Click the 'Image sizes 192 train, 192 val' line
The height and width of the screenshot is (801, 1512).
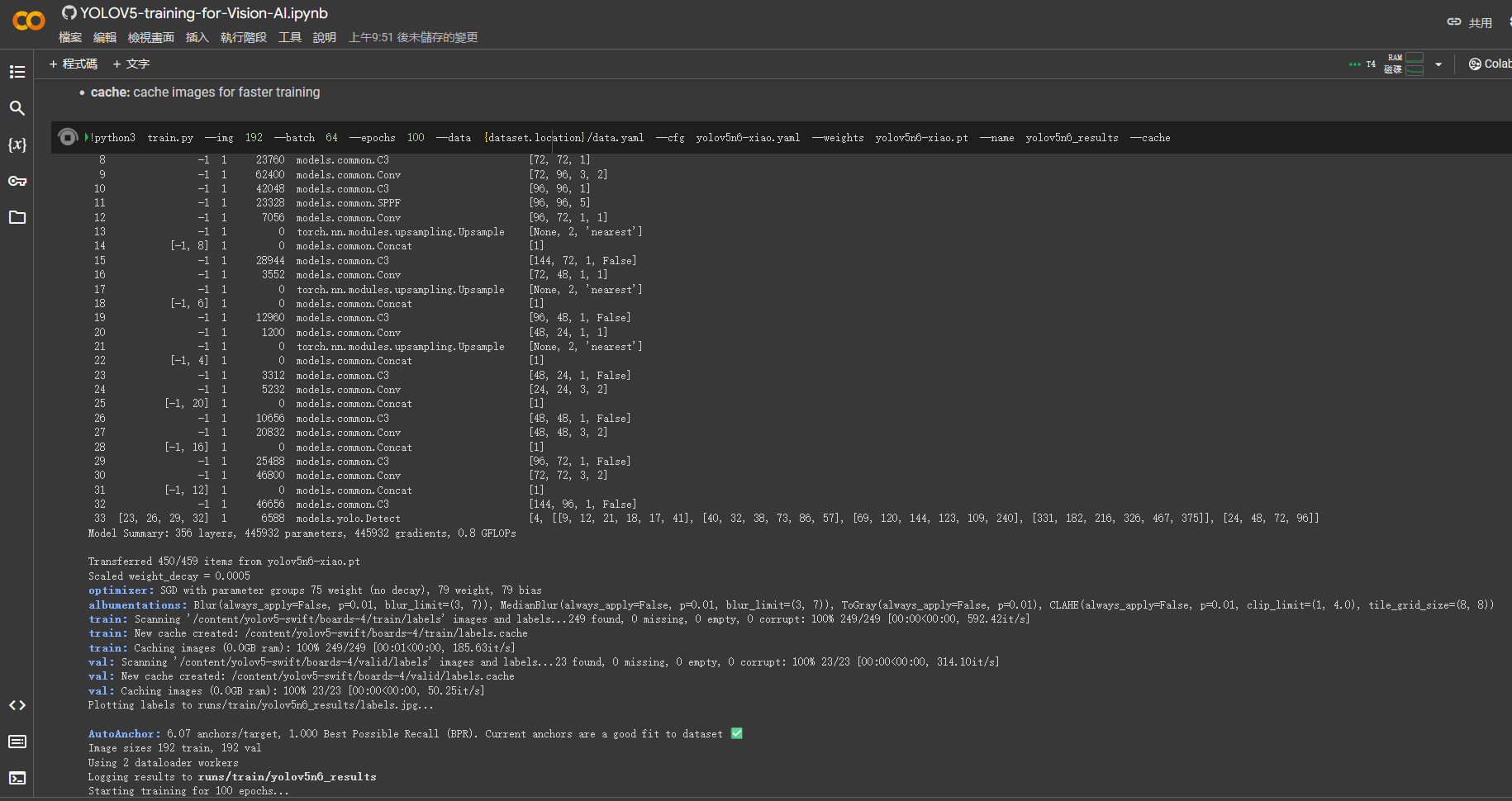[174, 748]
